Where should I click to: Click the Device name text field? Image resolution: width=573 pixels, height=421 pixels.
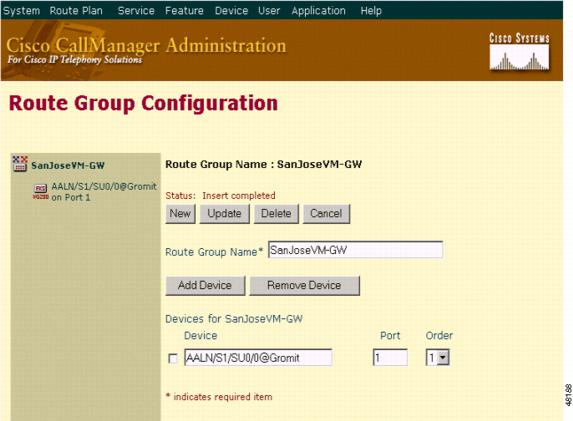(x=258, y=357)
